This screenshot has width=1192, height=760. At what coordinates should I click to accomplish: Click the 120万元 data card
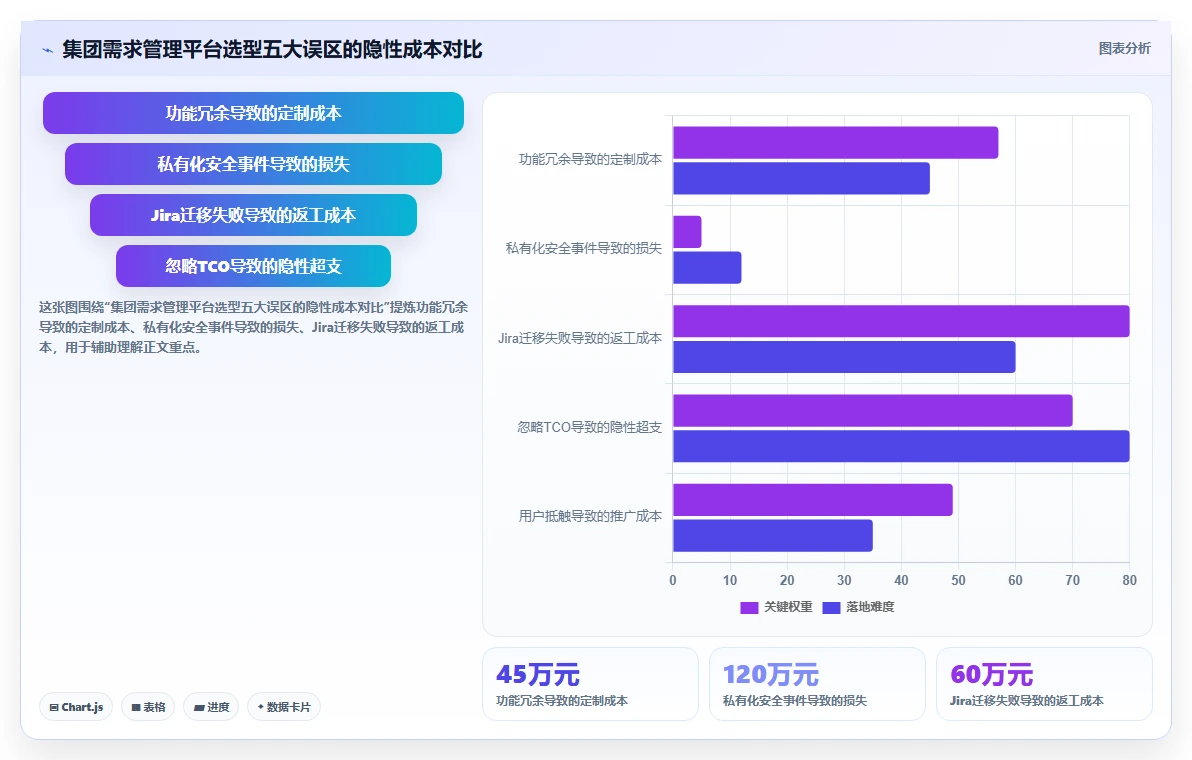(x=817, y=684)
